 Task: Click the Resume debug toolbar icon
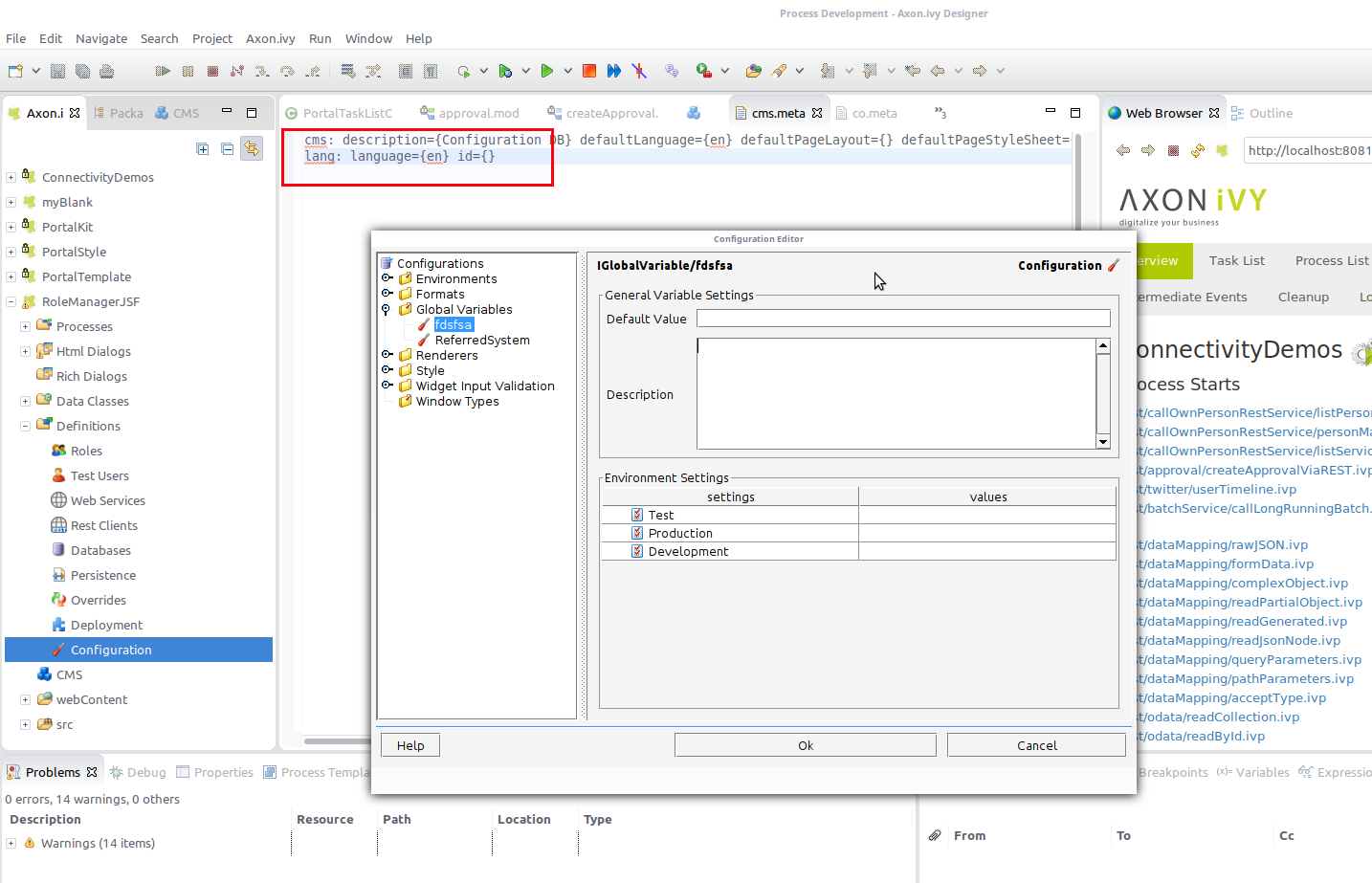(x=163, y=71)
